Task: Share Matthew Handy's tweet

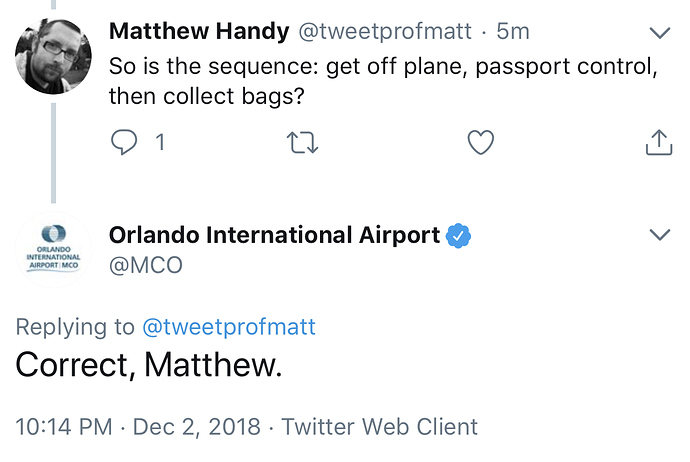Action: (x=658, y=143)
